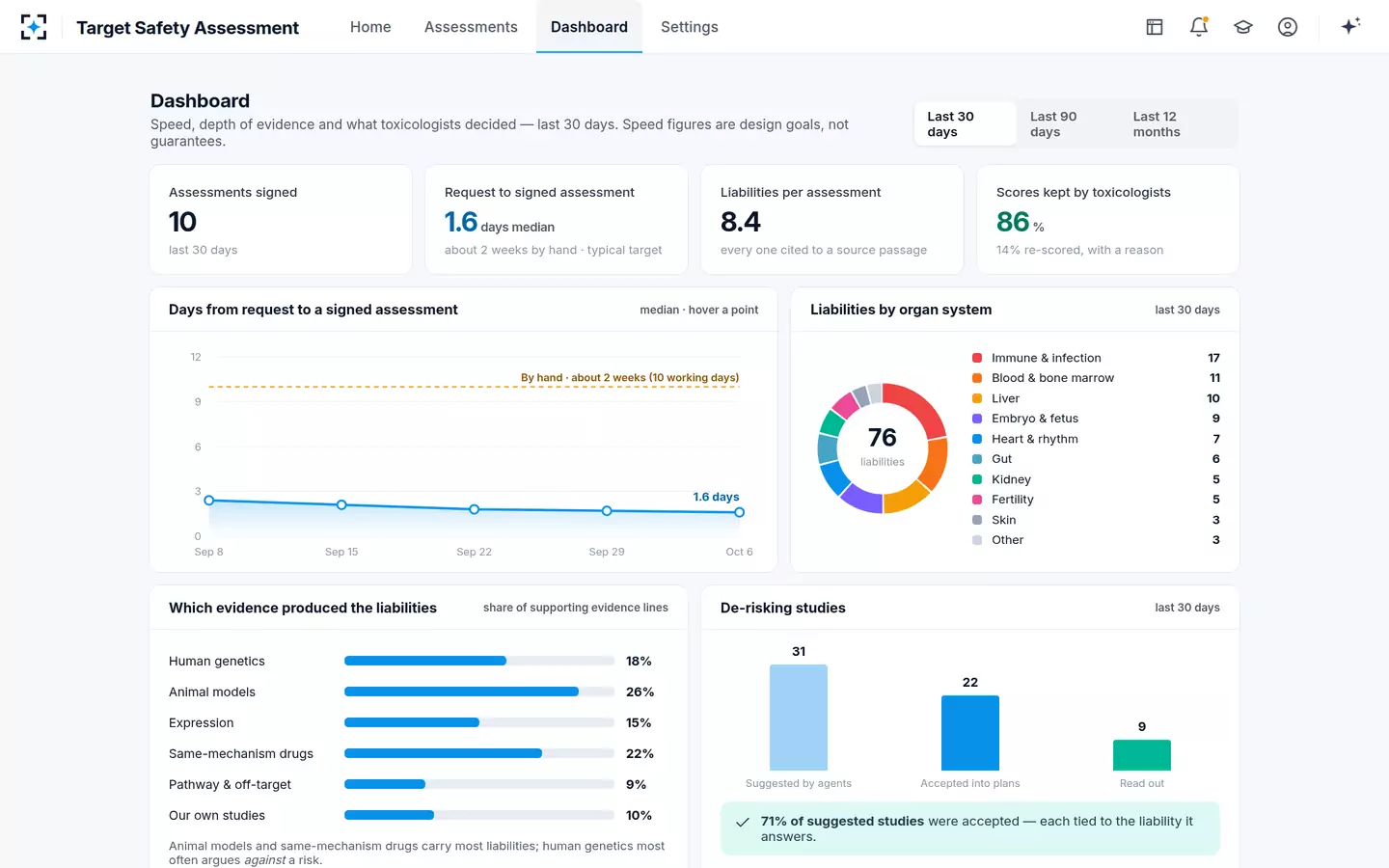Open the layout panel icon in header

pyautogui.click(x=1155, y=27)
